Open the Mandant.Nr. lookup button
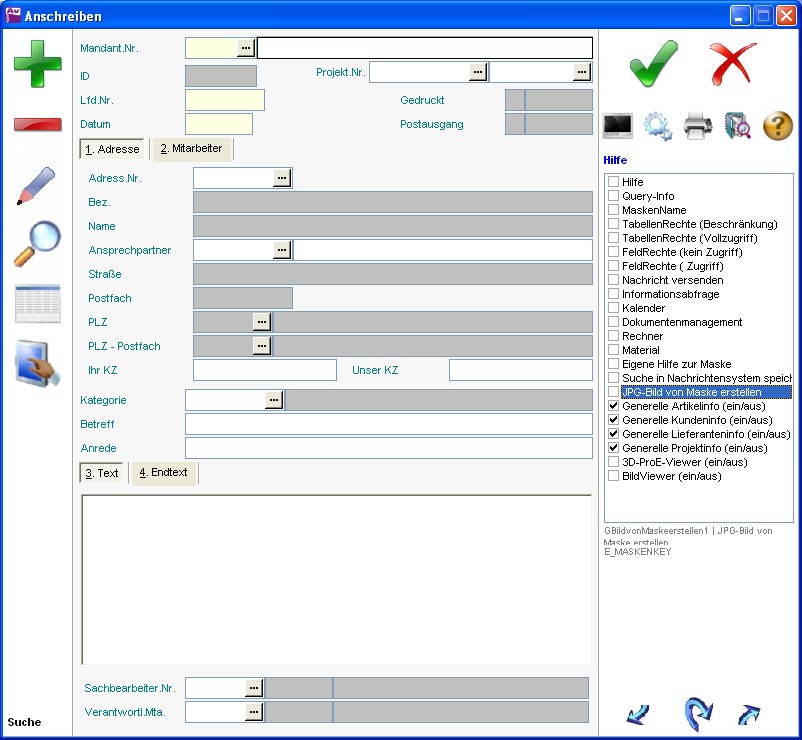The image size is (802, 740). (x=246, y=48)
